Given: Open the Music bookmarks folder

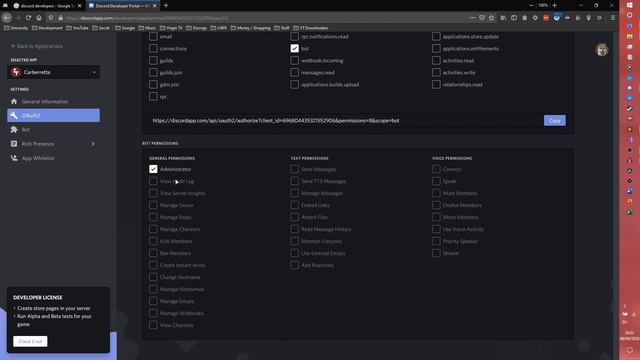Looking at the screenshot, I should pos(147,28).
